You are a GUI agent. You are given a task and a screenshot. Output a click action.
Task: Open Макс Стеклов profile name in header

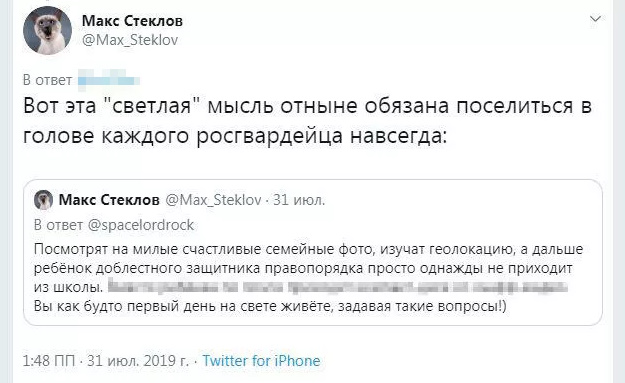pos(132,21)
